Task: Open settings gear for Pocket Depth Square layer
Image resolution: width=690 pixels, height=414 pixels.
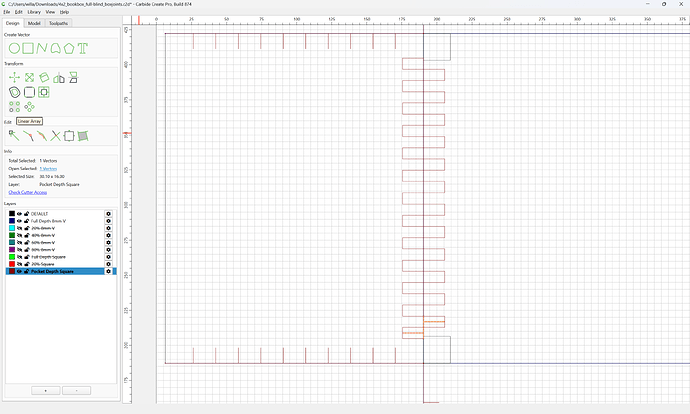Action: point(108,271)
